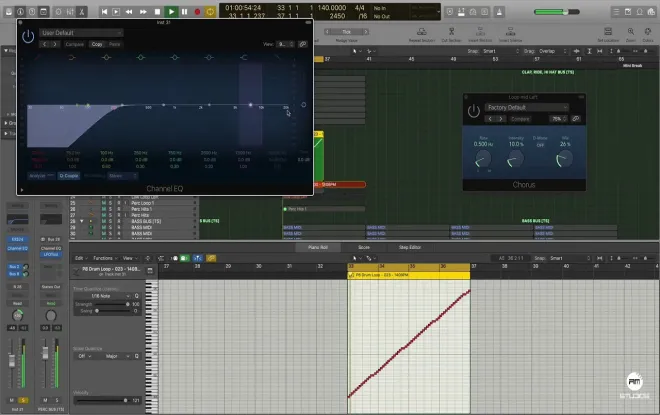Open the Snap Smart dropdown in tracks area
This screenshot has width=660, height=415.
(x=501, y=51)
